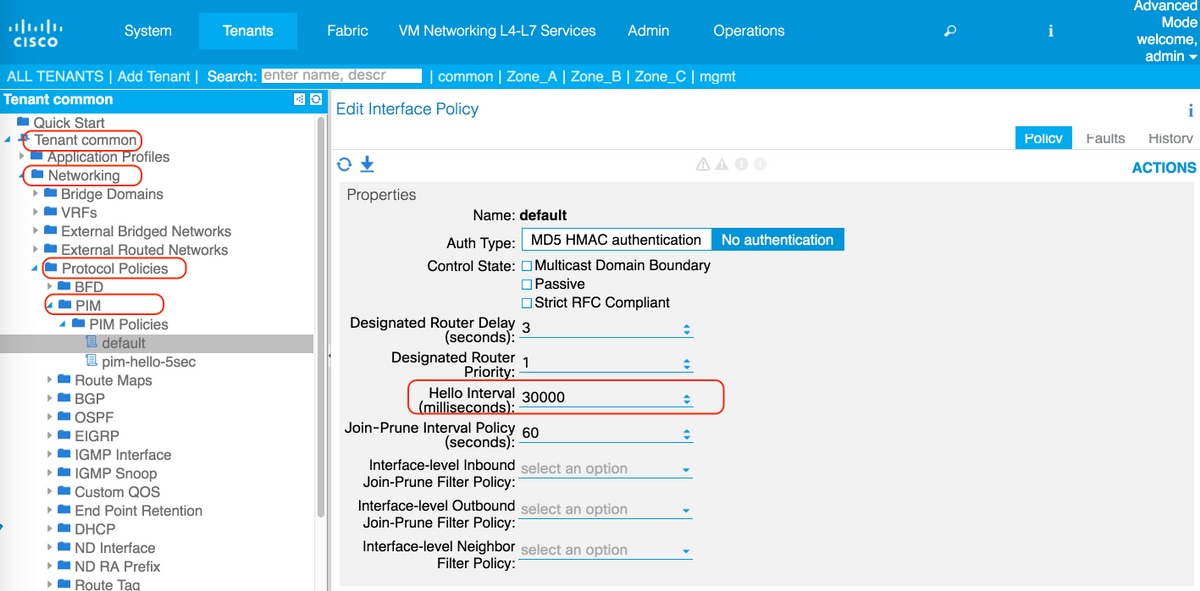Switch to the History tab
Screen dimensions: 1200x591
(1170, 138)
